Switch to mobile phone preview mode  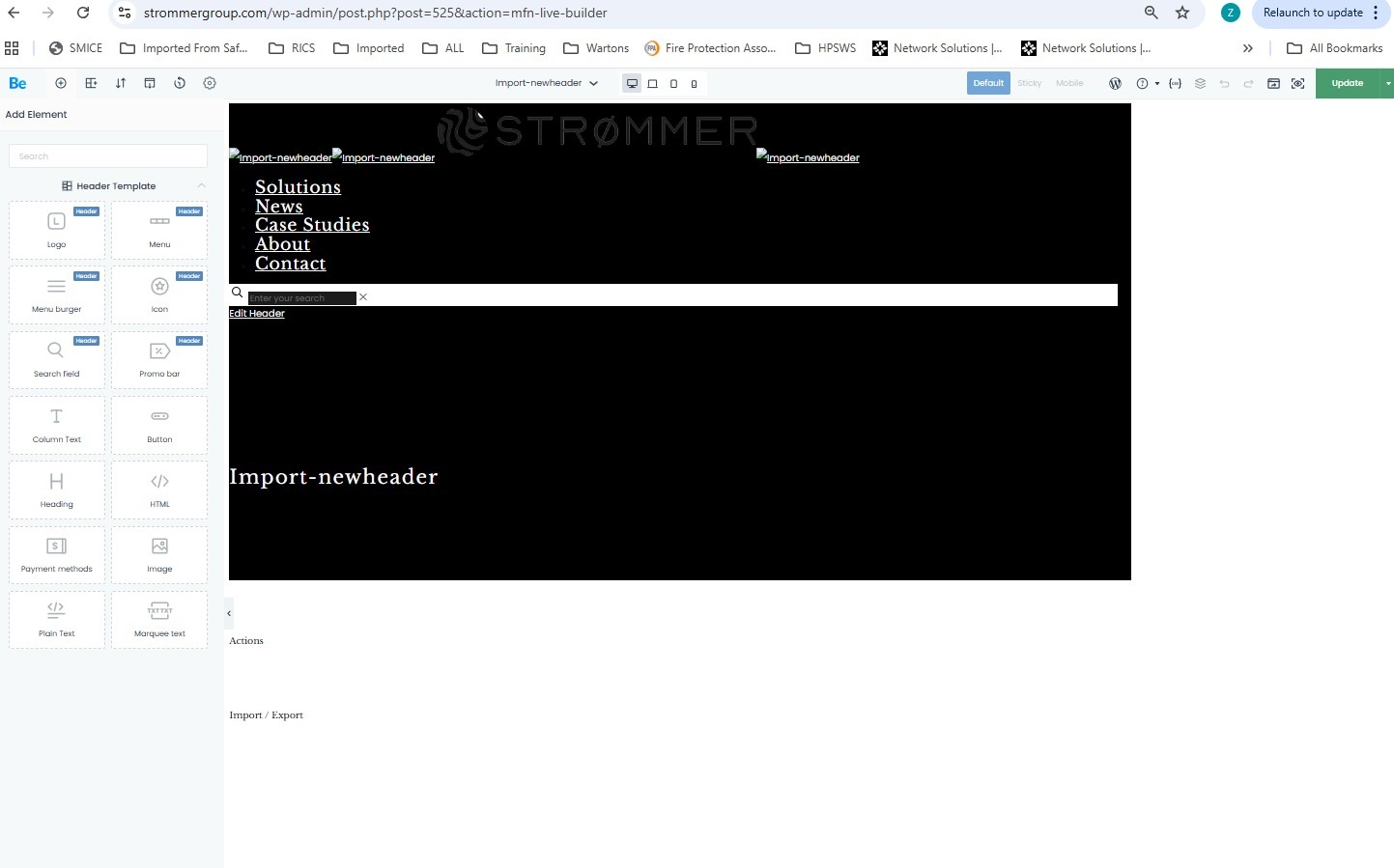click(x=694, y=83)
